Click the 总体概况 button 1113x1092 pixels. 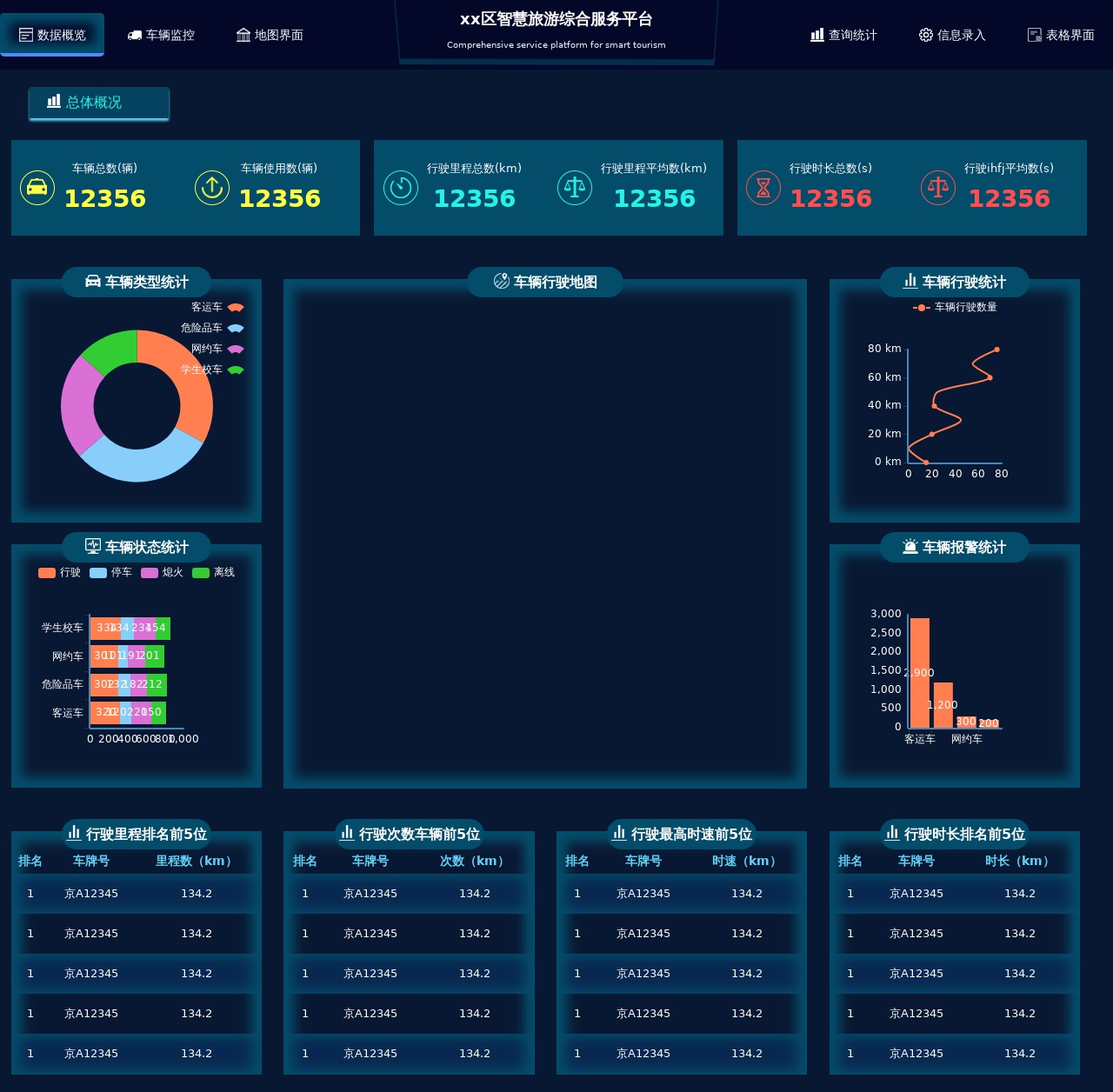tap(99, 103)
